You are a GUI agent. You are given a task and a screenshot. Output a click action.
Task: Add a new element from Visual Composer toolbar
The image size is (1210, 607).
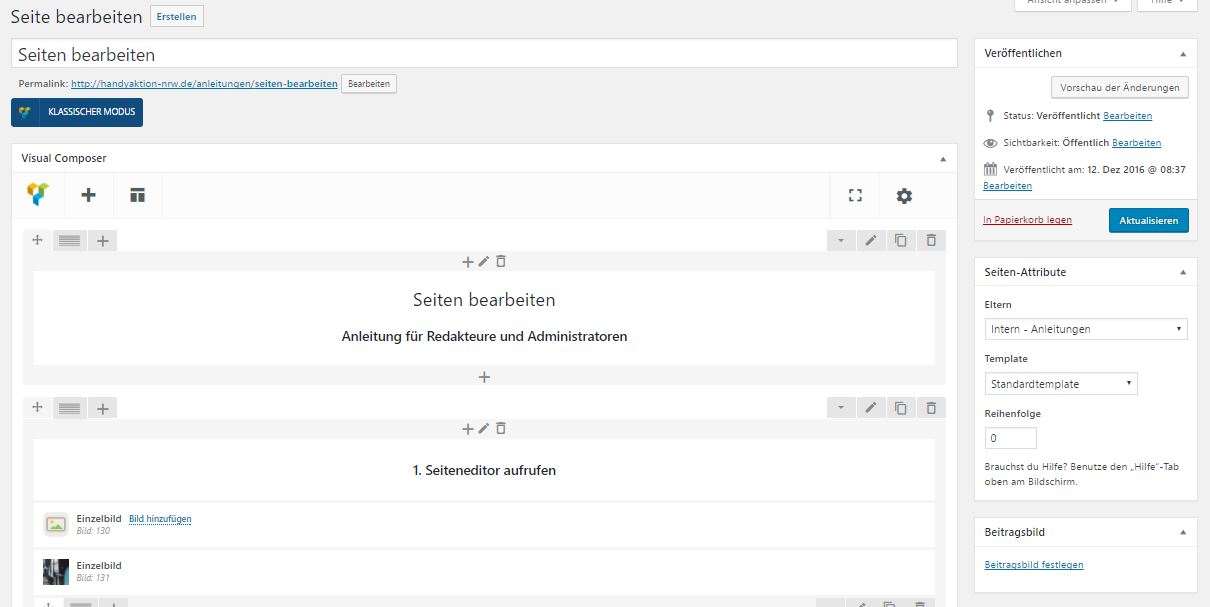click(89, 195)
